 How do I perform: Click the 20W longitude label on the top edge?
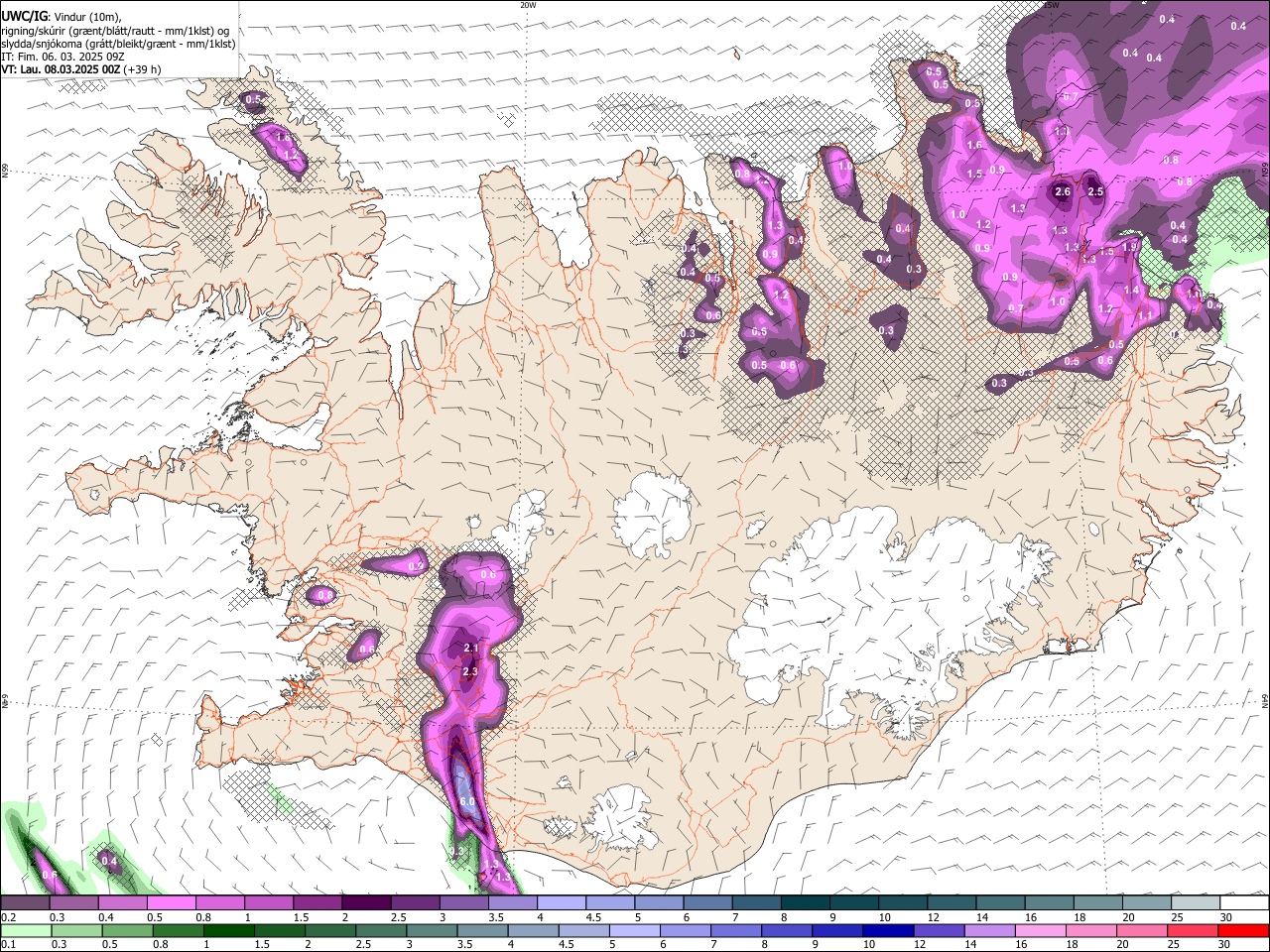[529, 5]
